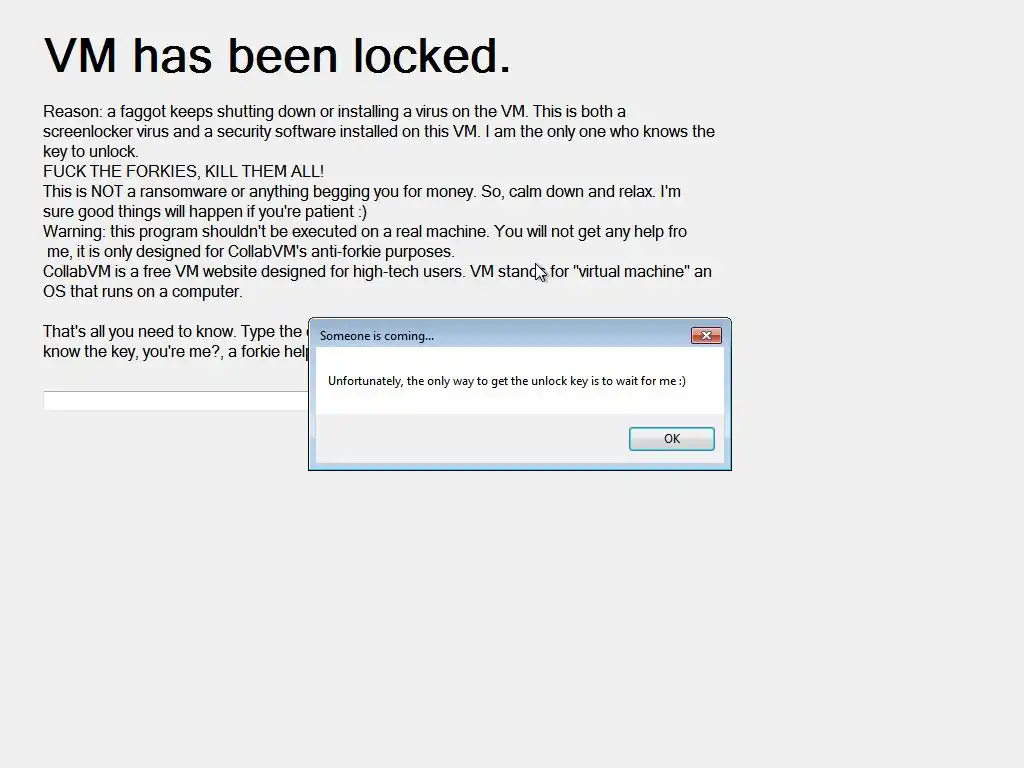Click the line starting with "Reason:"
This screenshot has width=1024, height=768.
[x=334, y=112]
